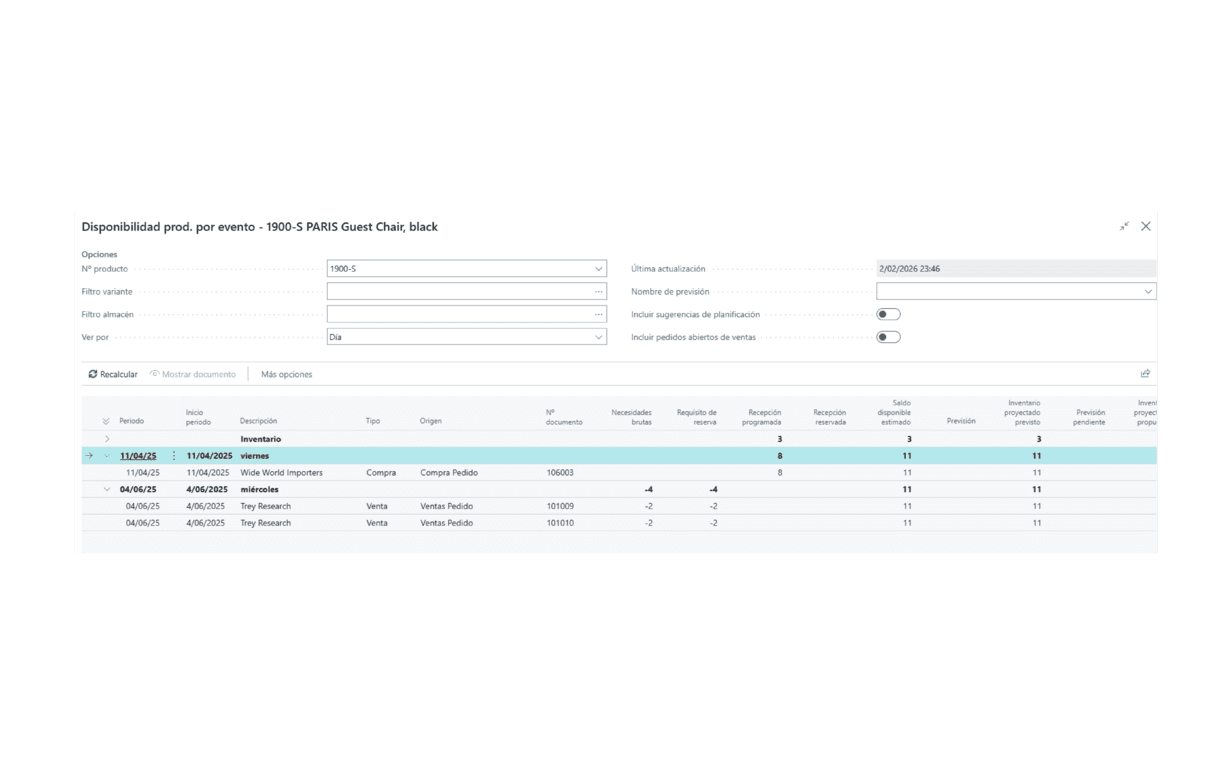This screenshot has width=1232, height=764.
Task: Collapse the 04/06/25 miércoles group
Action: pos(107,490)
